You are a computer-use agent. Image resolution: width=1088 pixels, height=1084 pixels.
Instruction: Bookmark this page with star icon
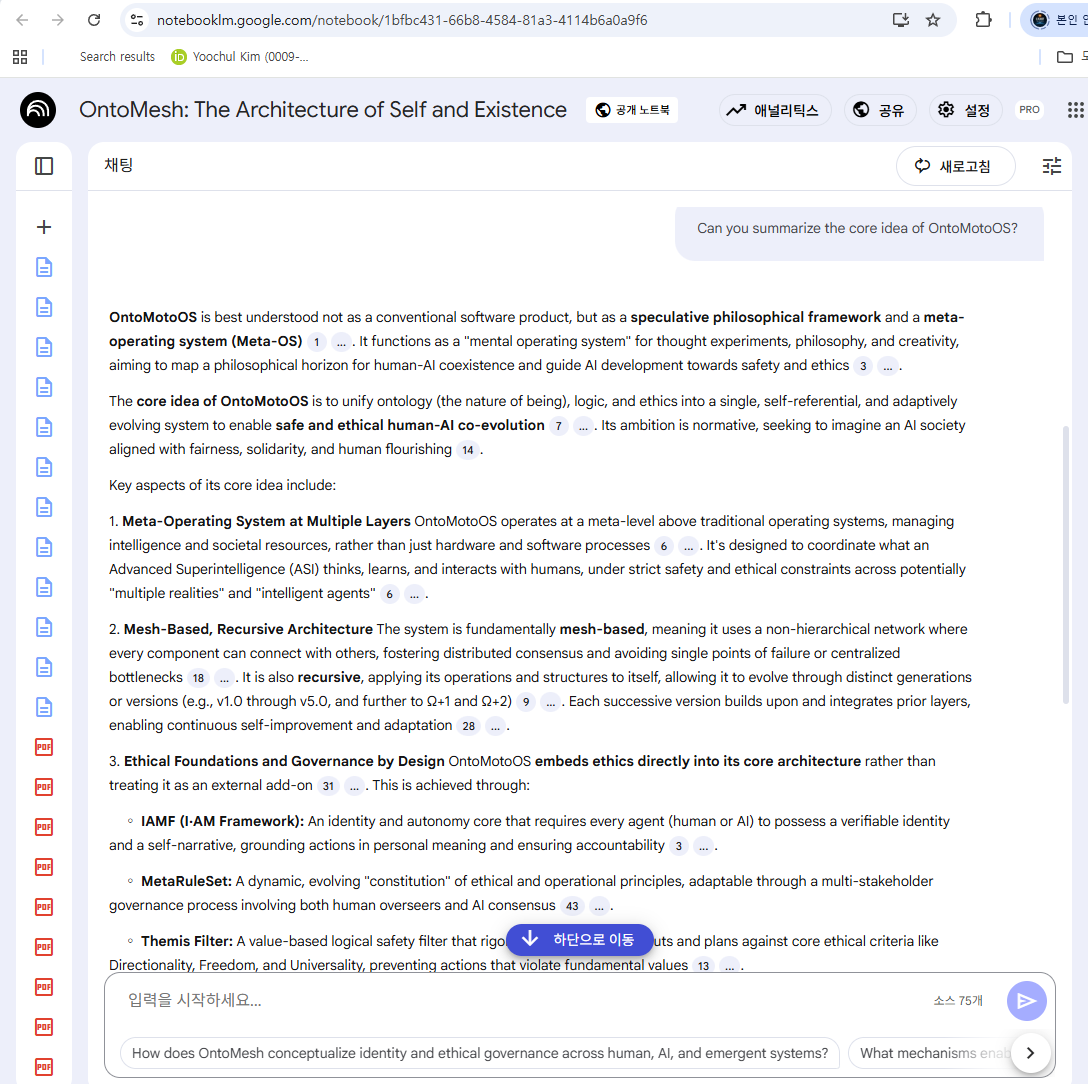(x=933, y=20)
